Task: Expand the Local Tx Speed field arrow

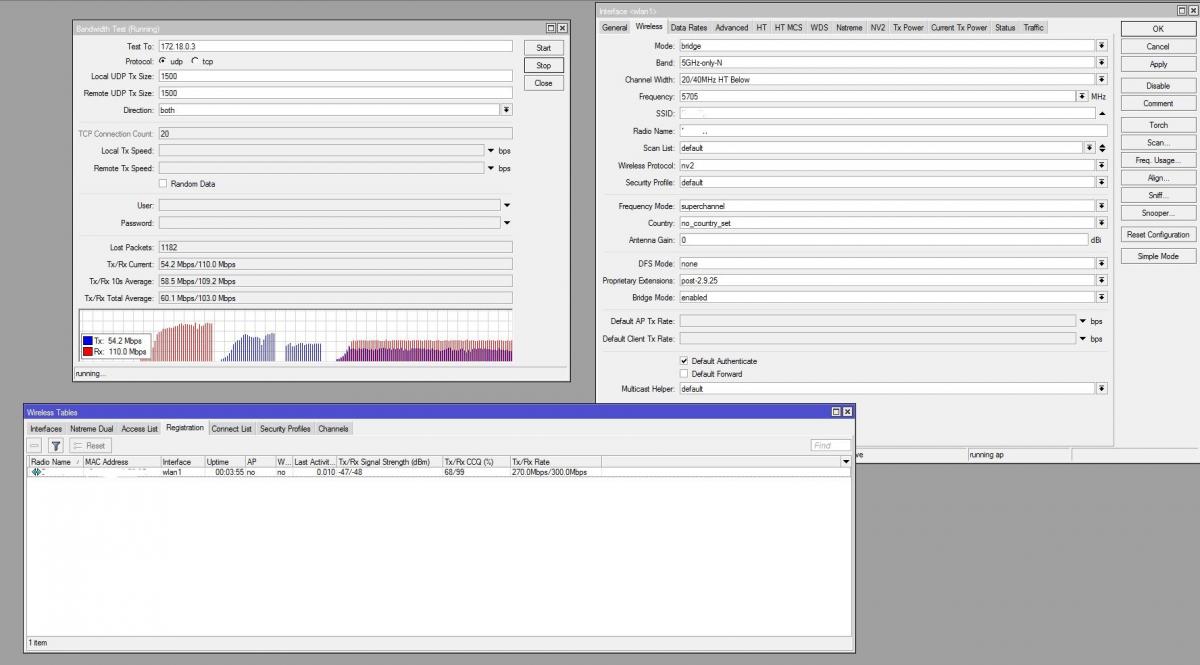Action: pyautogui.click(x=491, y=151)
